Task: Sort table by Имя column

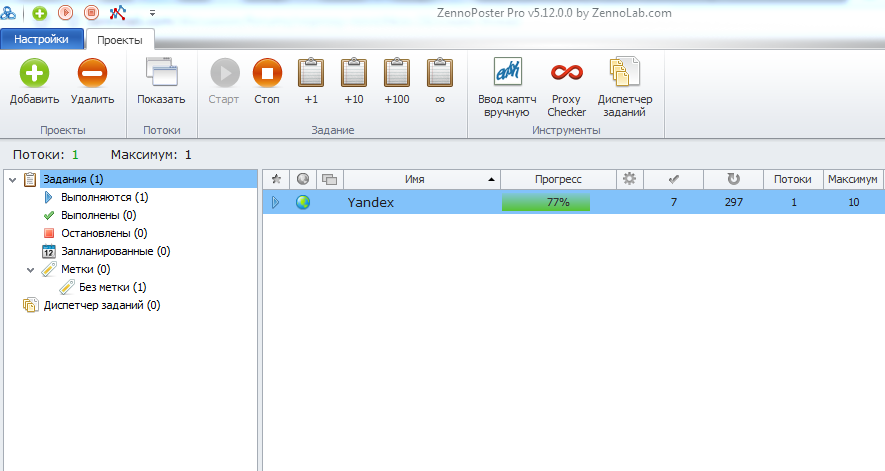Action: (x=422, y=179)
